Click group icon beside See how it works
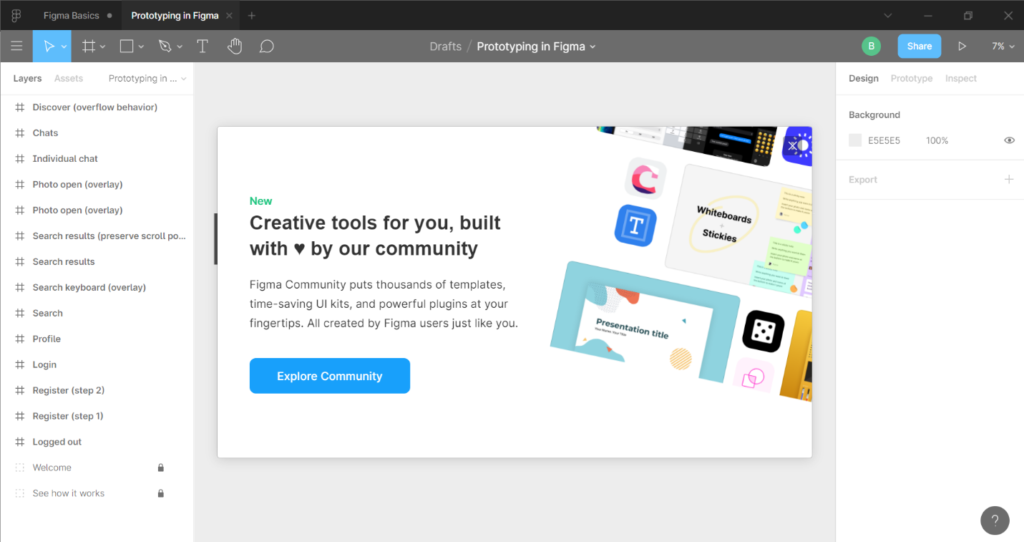The image size is (1024, 542). tap(20, 493)
